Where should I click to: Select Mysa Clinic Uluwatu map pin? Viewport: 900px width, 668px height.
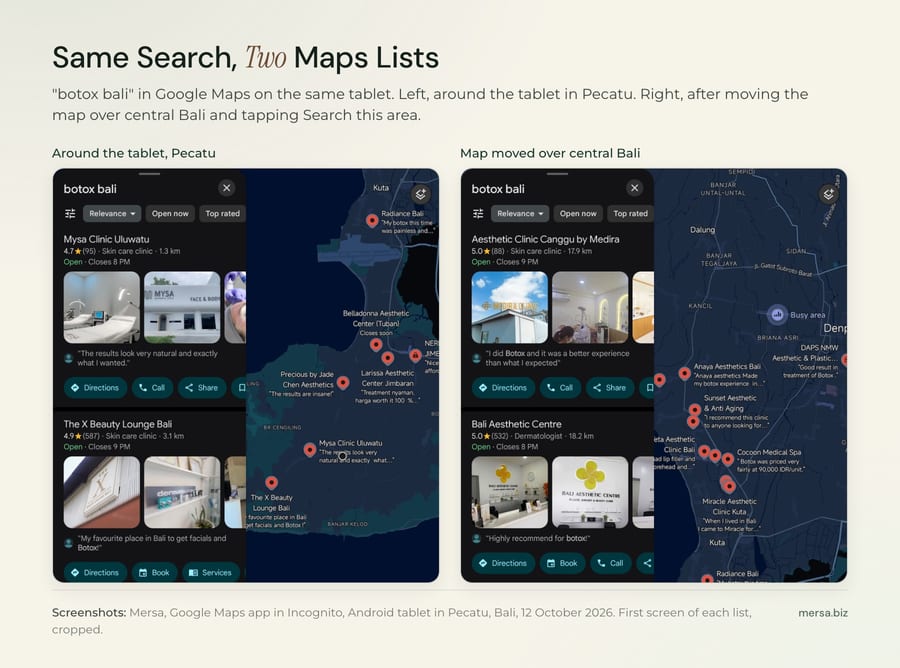coord(310,450)
